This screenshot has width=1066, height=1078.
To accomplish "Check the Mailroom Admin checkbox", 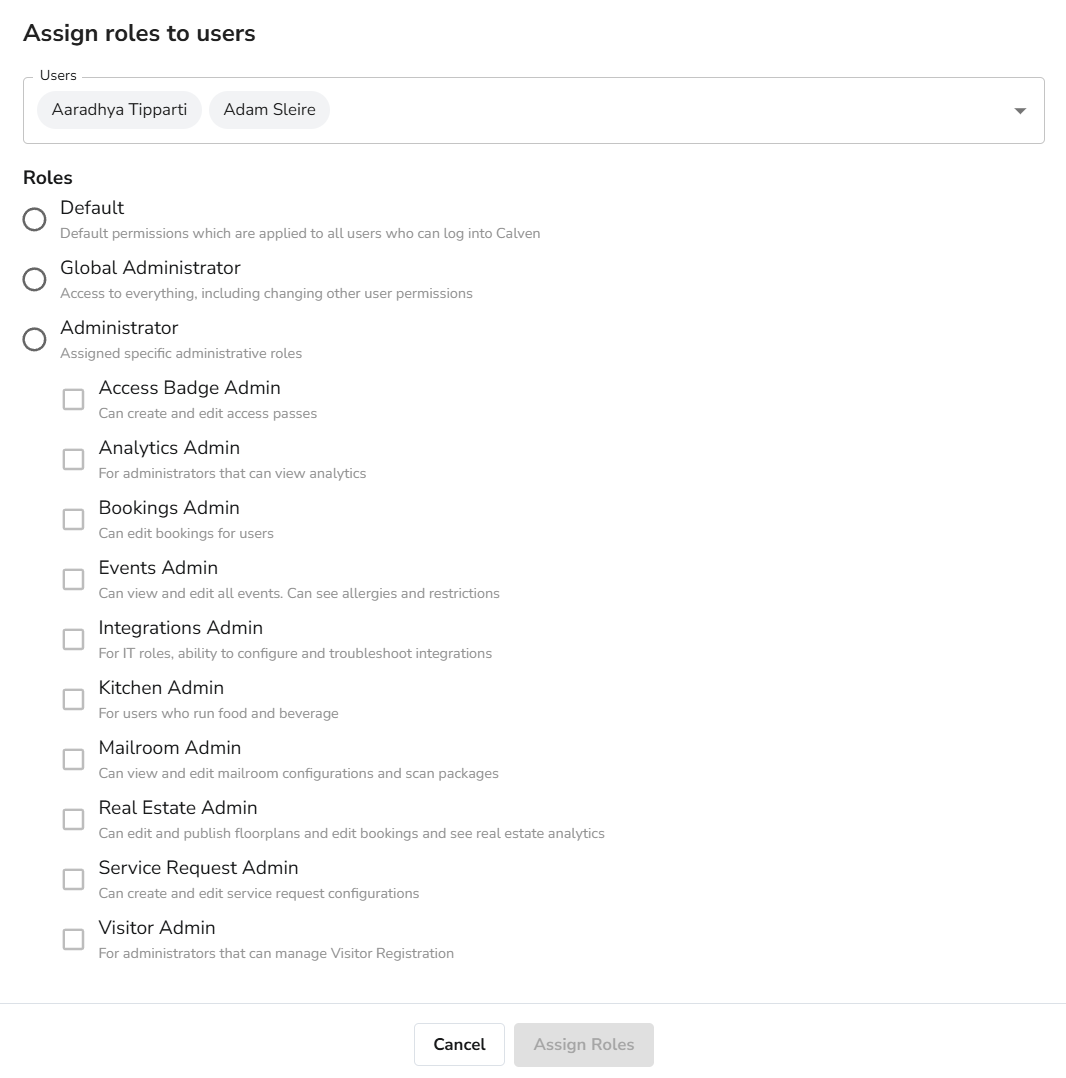I will point(73,760).
